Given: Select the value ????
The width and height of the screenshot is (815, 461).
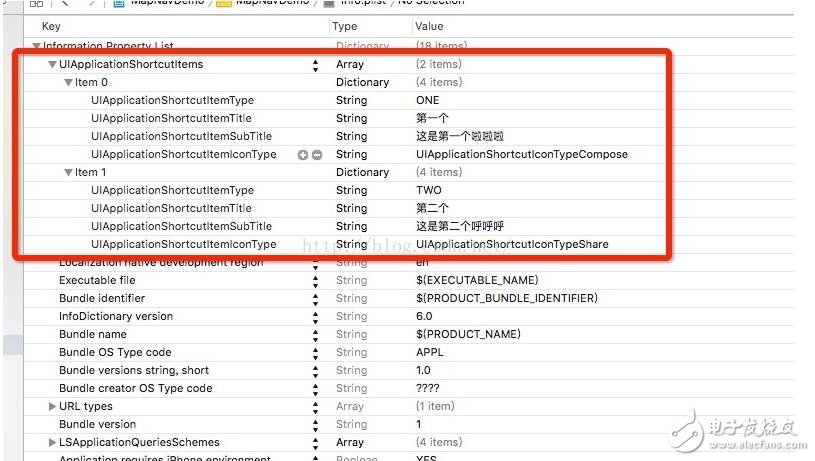Looking at the screenshot, I should pyautogui.click(x=428, y=388).
